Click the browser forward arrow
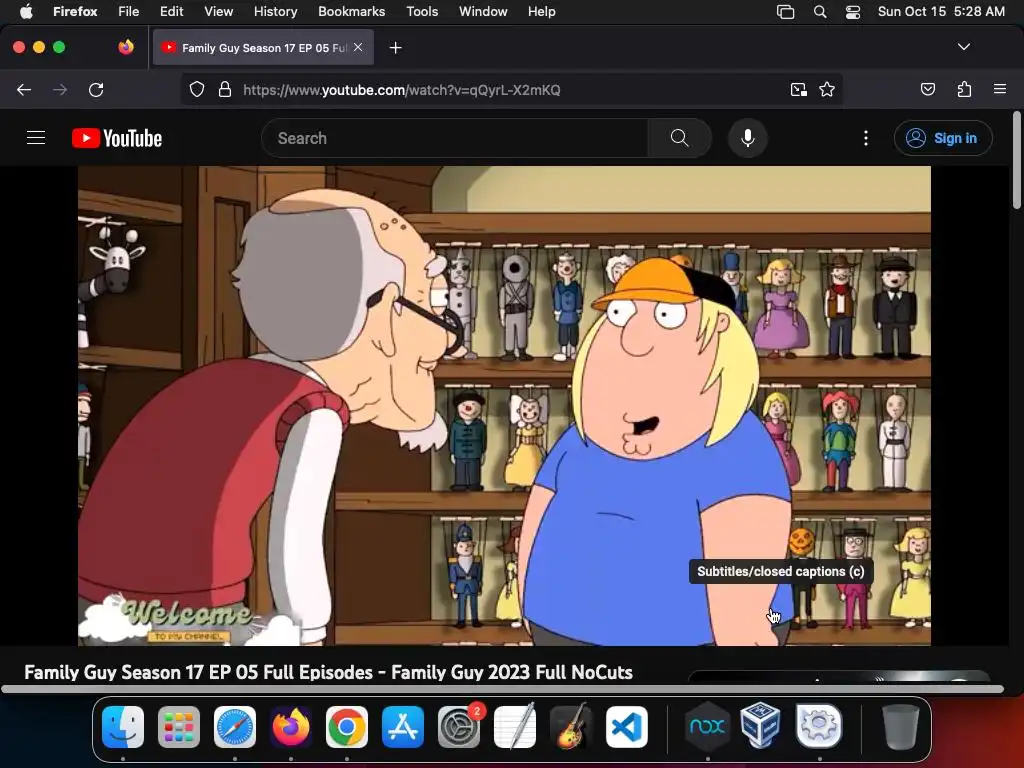Image resolution: width=1024 pixels, height=768 pixels. pyautogui.click(x=59, y=89)
